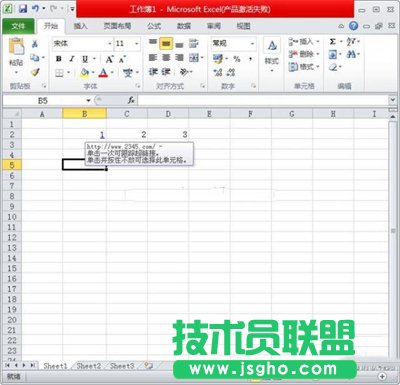
Task: Select the Format Painter brush
Action: click(x=35, y=72)
